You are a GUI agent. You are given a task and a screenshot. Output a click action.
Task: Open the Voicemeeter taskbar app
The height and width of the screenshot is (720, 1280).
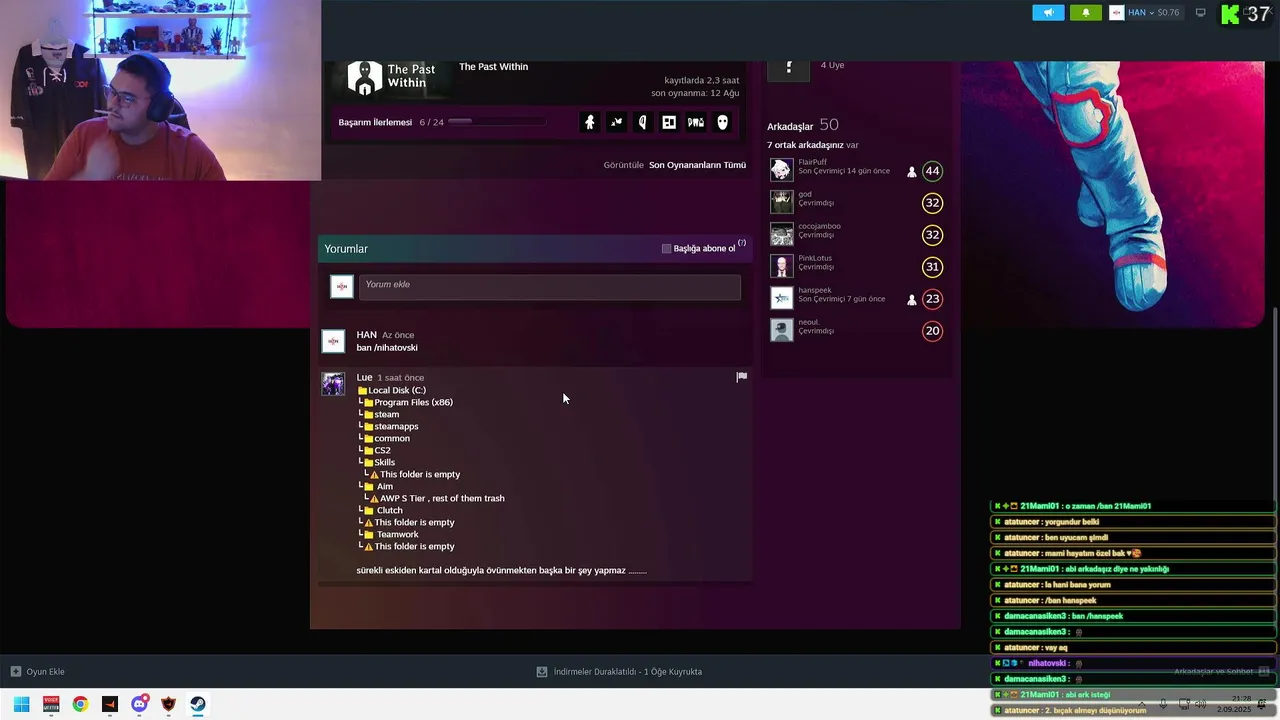click(x=51, y=704)
